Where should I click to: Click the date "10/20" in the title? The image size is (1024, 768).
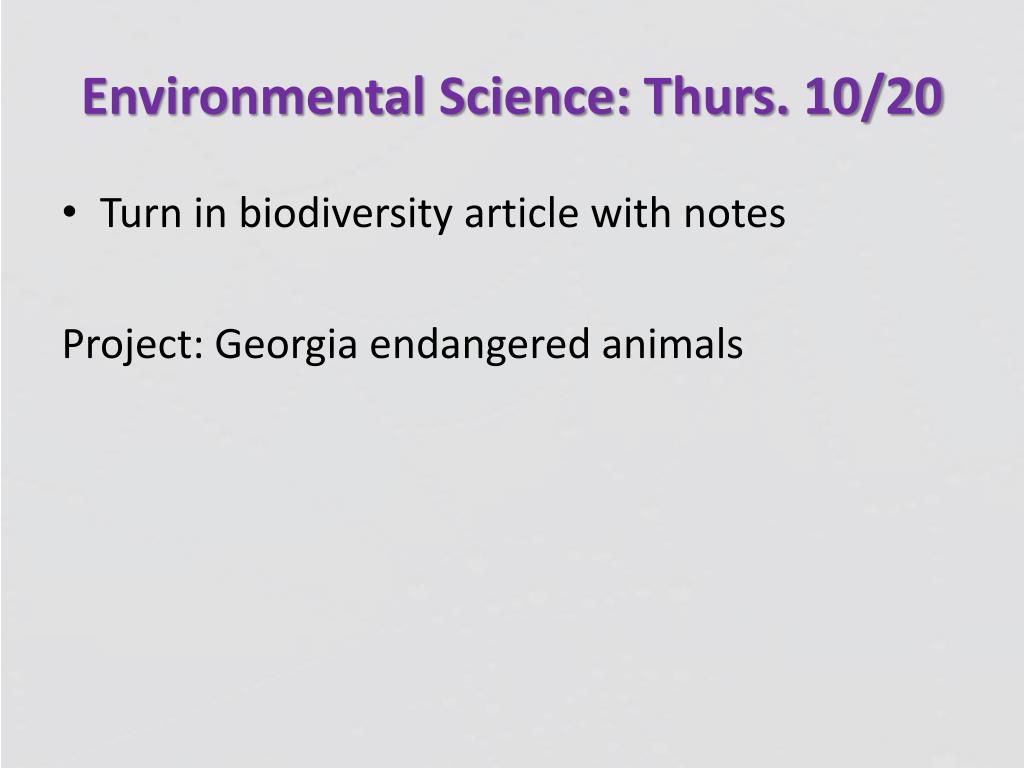pos(874,97)
